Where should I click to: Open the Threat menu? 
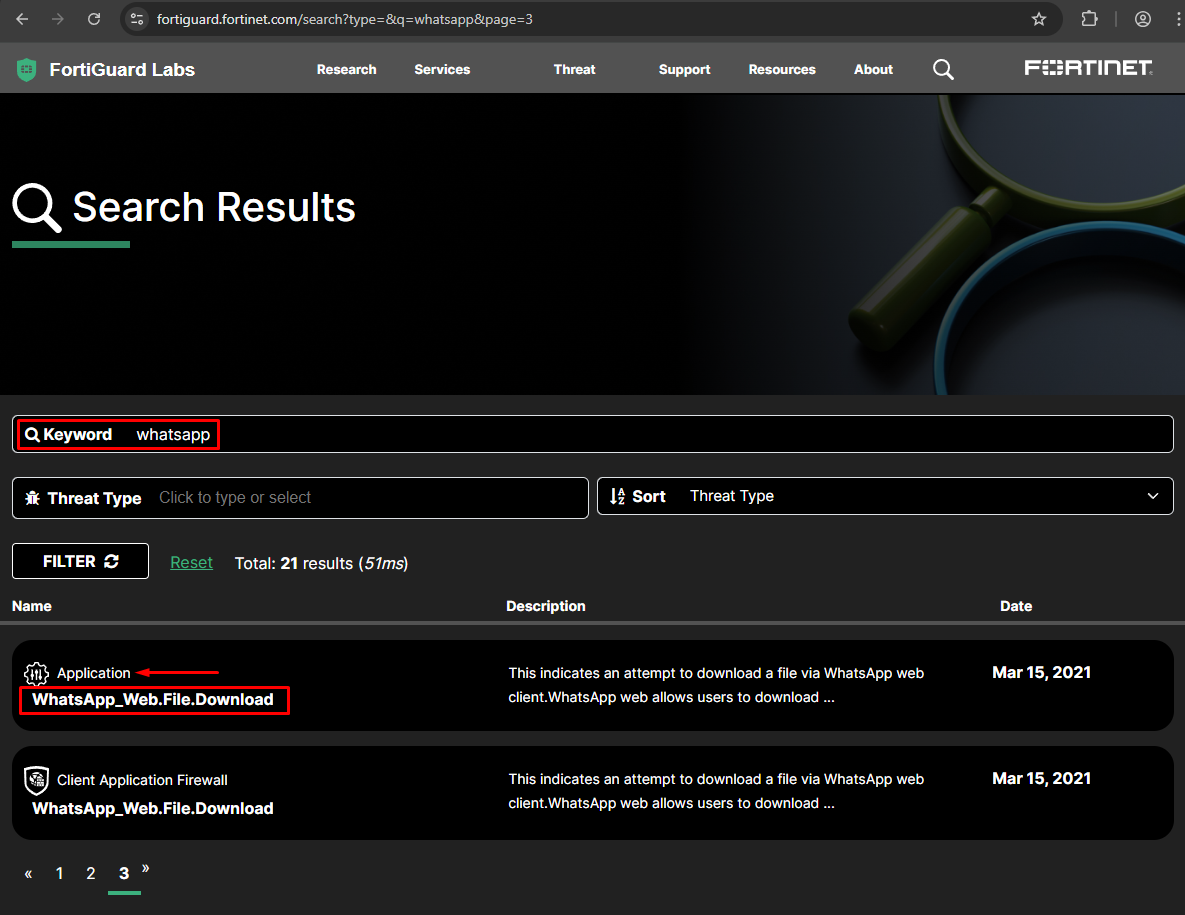pos(574,69)
